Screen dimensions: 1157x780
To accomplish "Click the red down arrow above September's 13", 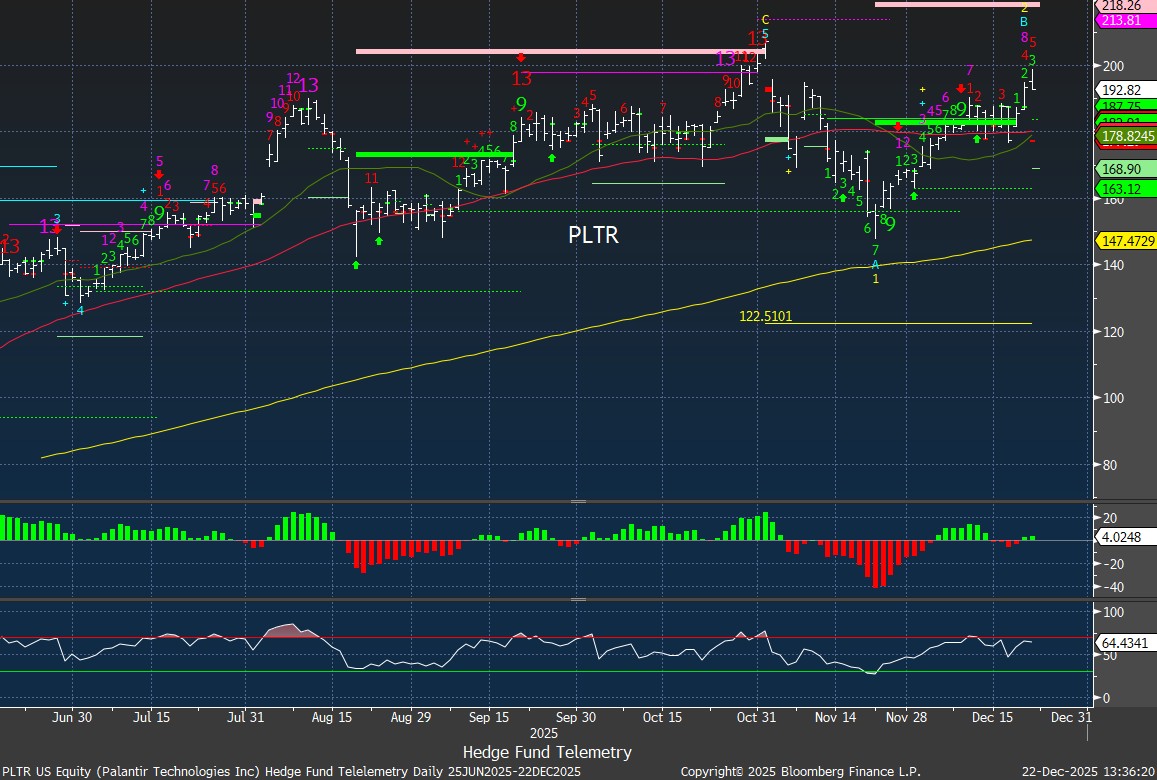I will coord(521,58).
